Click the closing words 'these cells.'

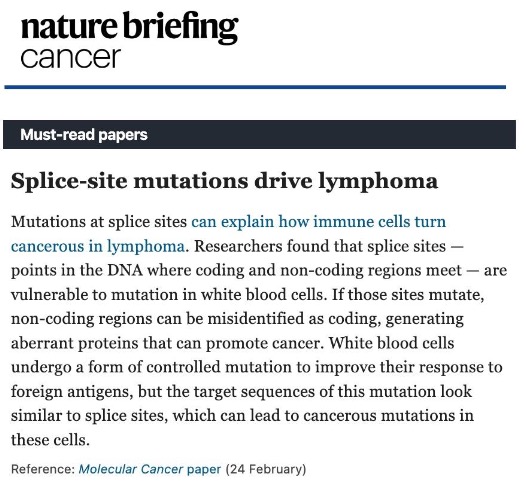pos(50,440)
